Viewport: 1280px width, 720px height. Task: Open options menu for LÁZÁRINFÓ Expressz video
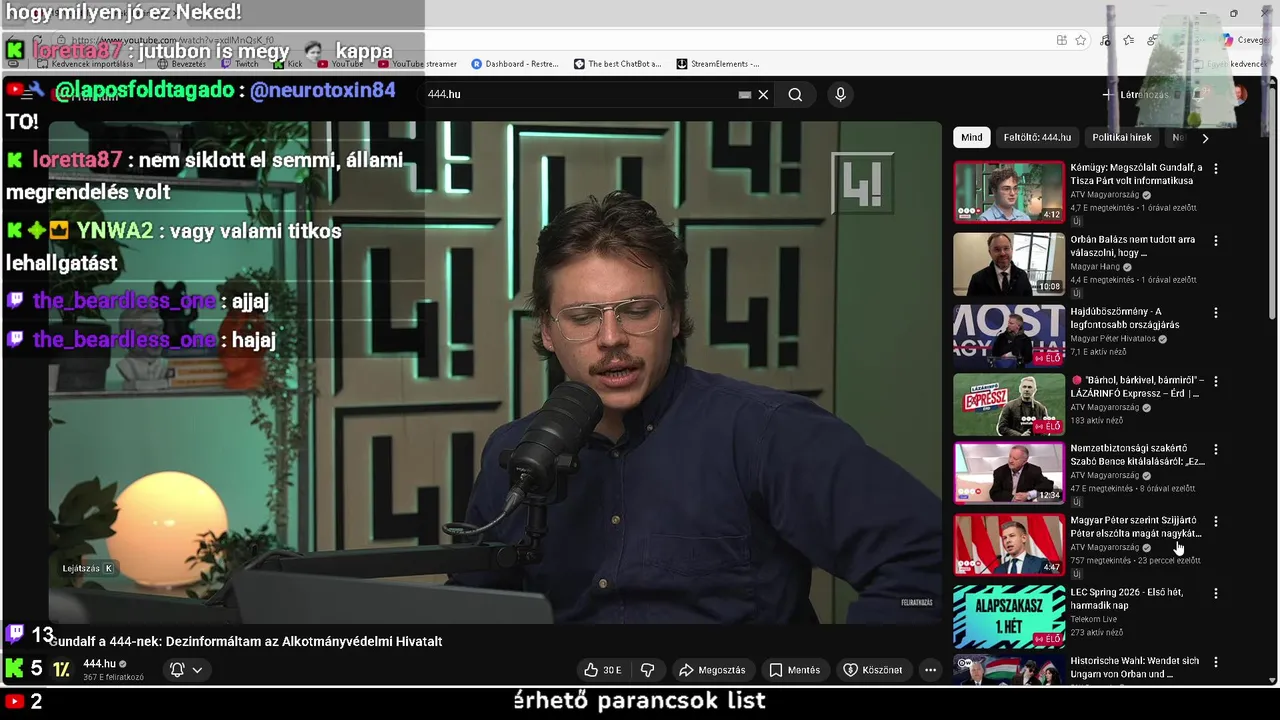coord(1216,381)
